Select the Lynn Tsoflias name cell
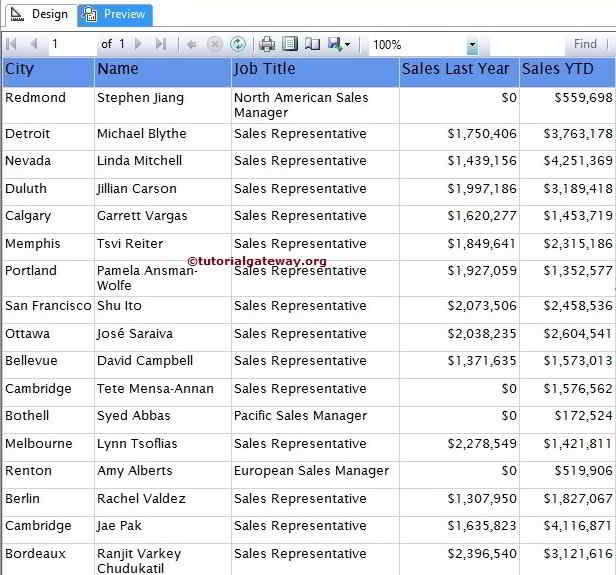 tap(163, 447)
